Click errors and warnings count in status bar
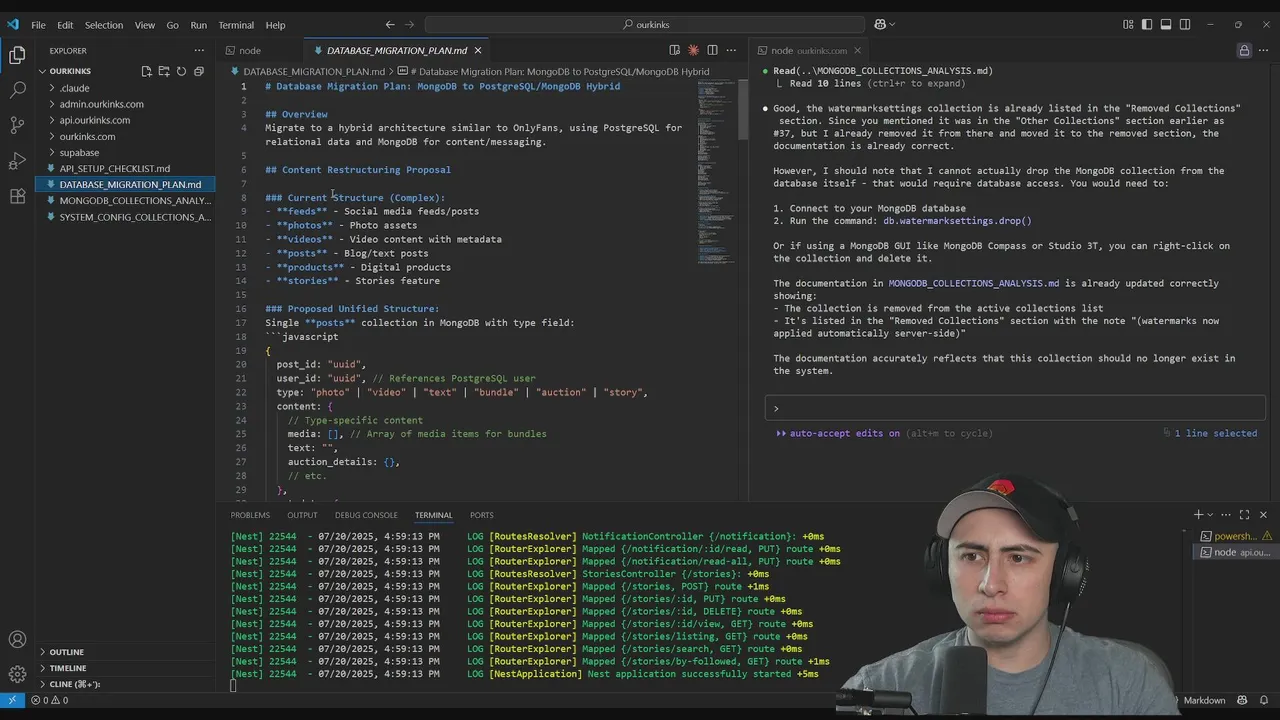The width and height of the screenshot is (1280, 720). [x=50, y=700]
